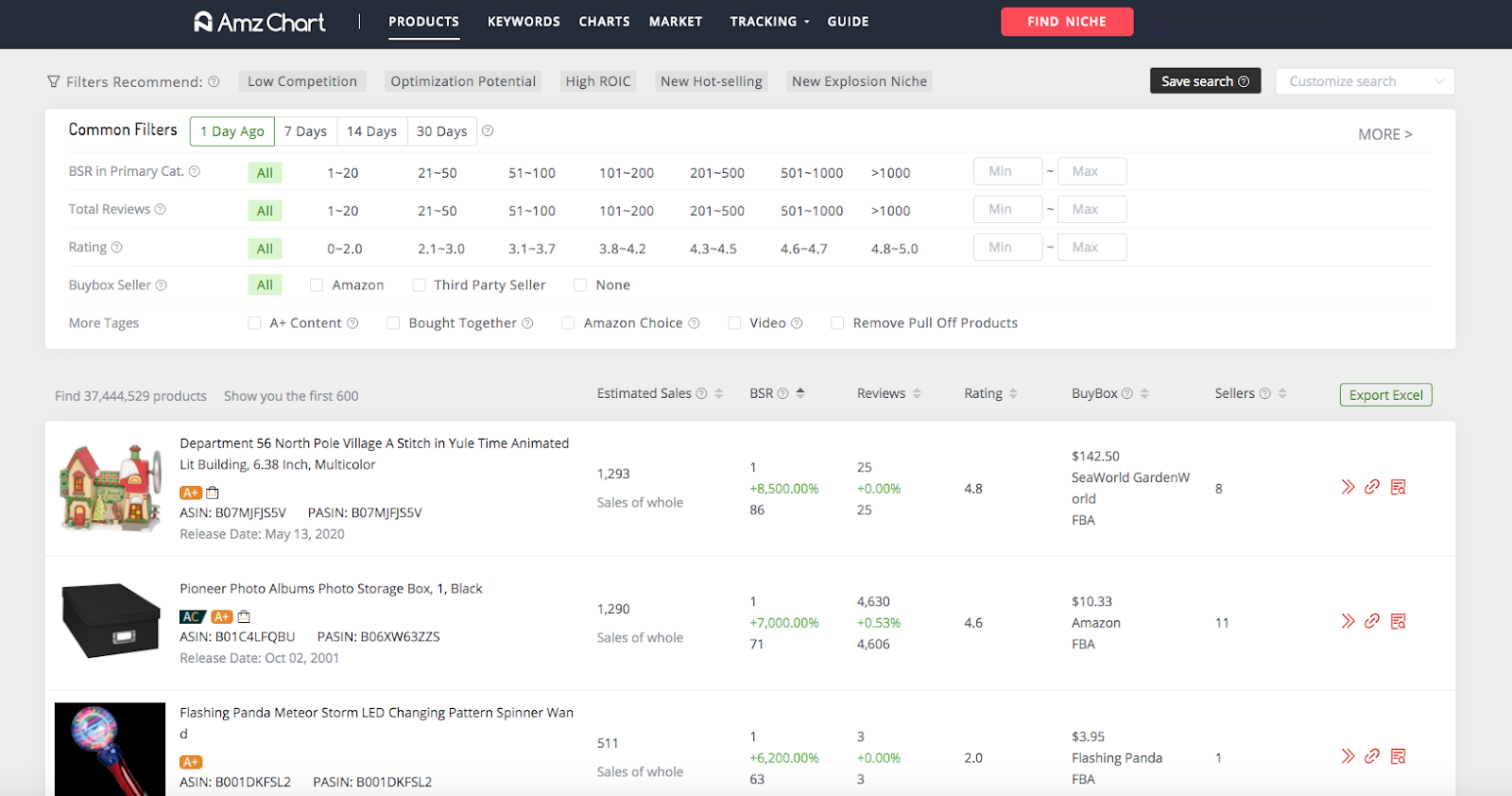Screen dimensions: 1512x796
Task: Tick Remove Pull Off Products checkbox
Action: coord(837,322)
